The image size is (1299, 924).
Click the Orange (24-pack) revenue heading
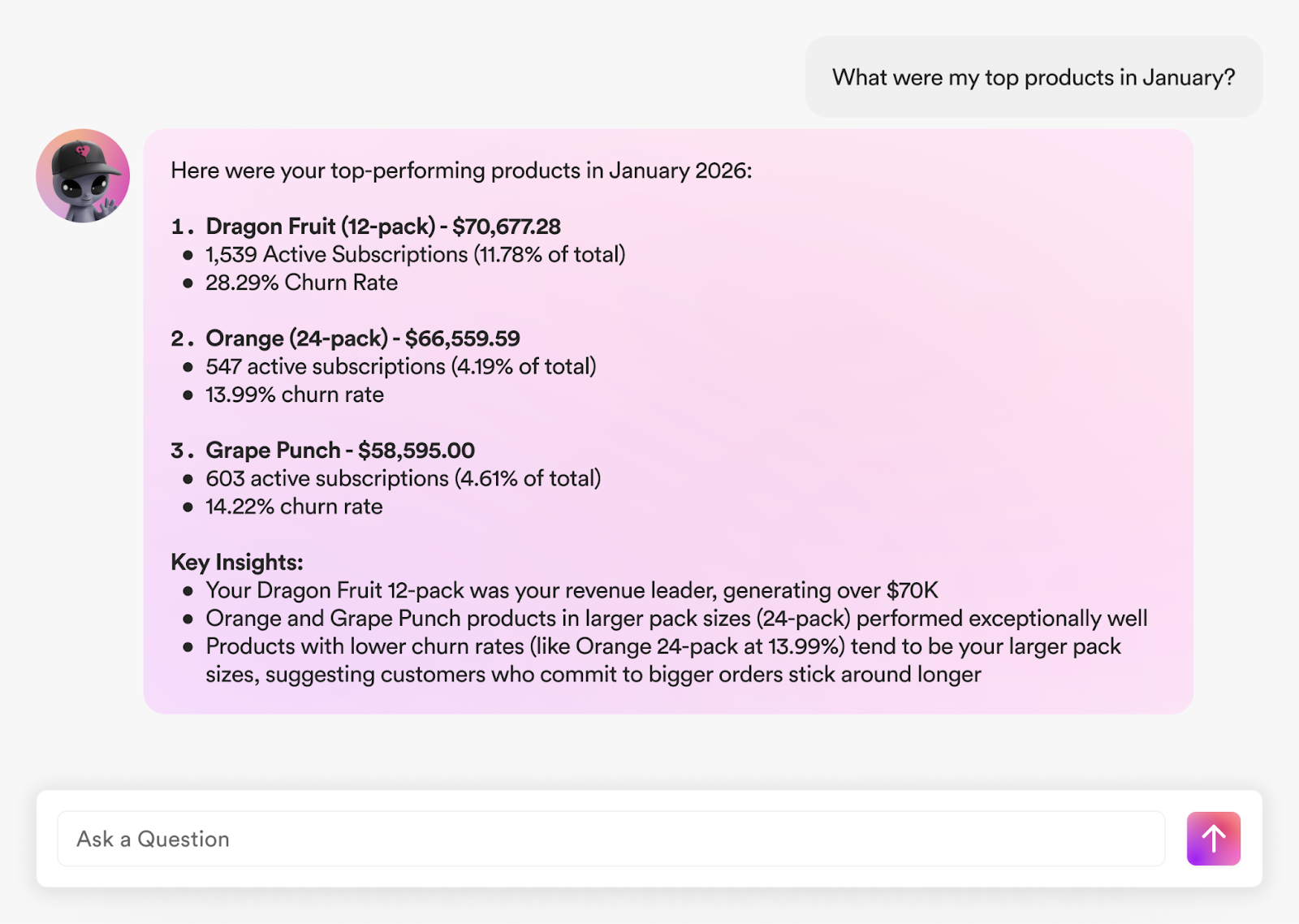point(363,338)
